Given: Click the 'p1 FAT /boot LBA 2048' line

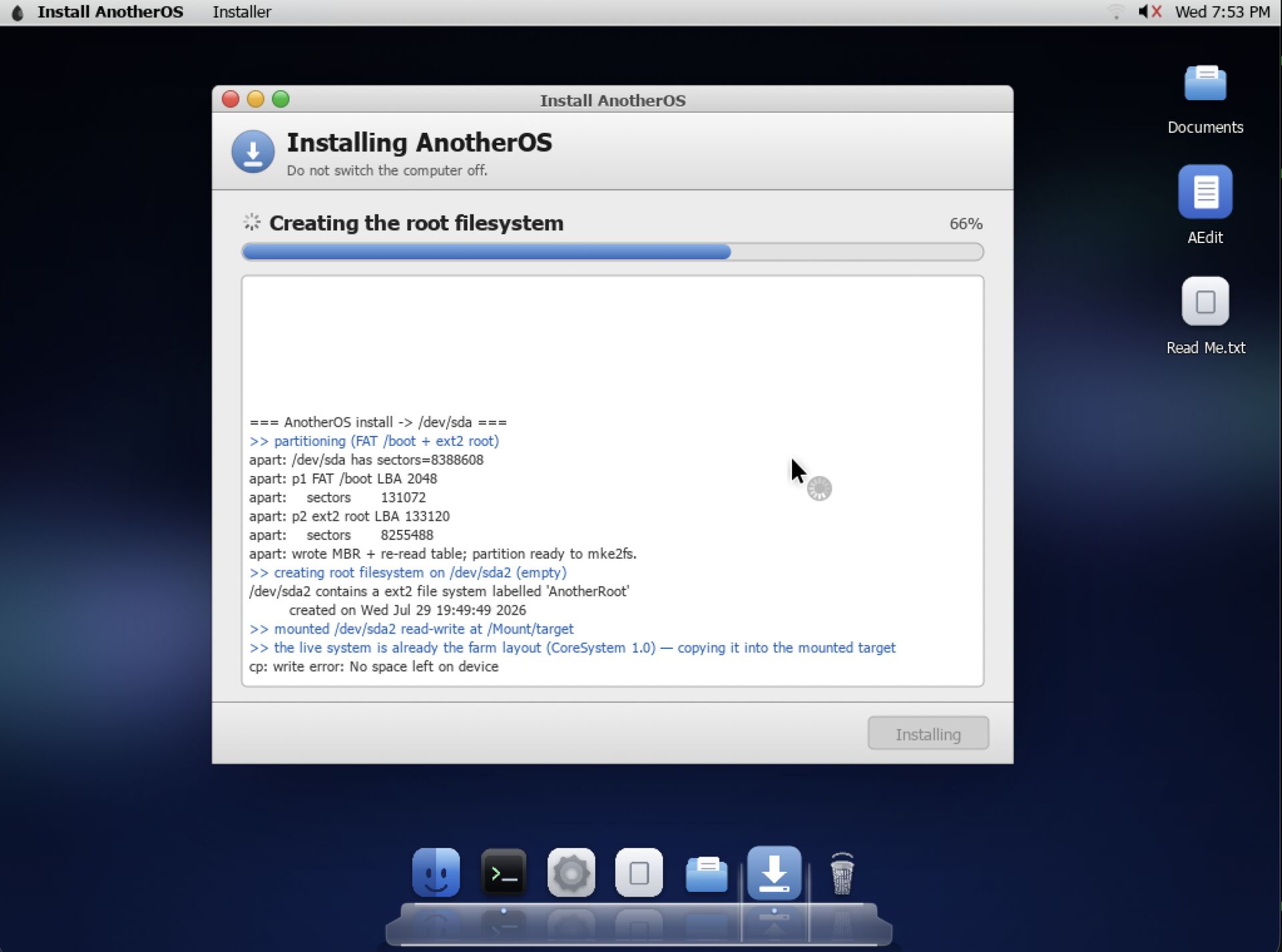Looking at the screenshot, I should click(x=343, y=479).
